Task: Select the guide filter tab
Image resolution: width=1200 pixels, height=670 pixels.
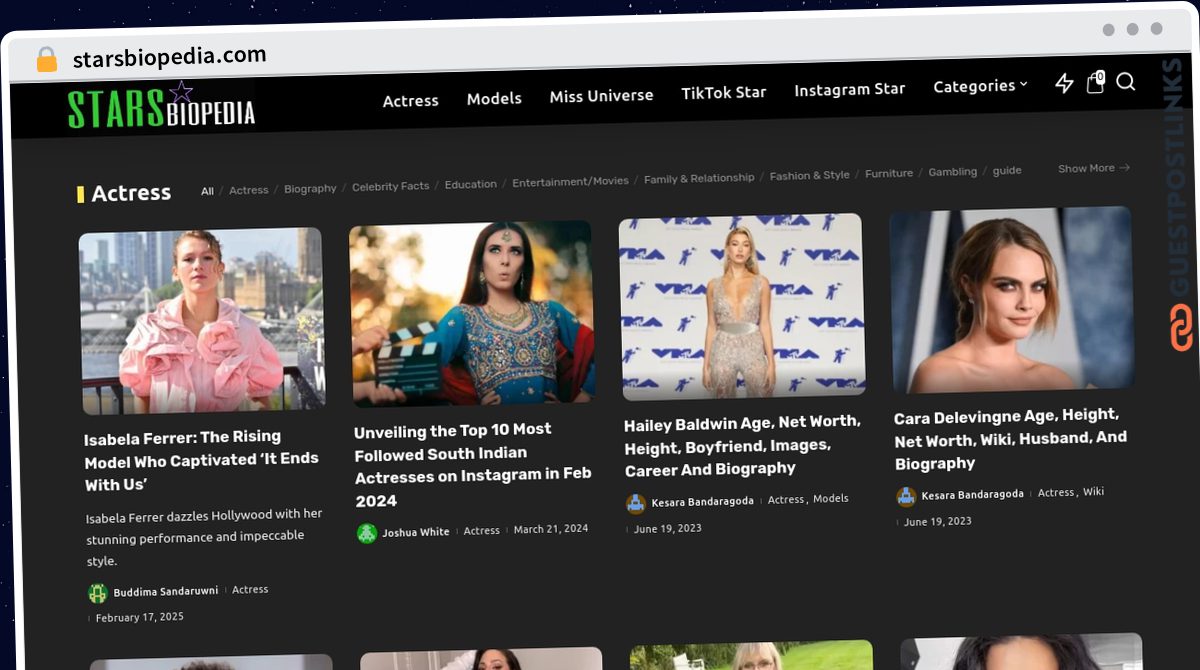Action: (1007, 170)
